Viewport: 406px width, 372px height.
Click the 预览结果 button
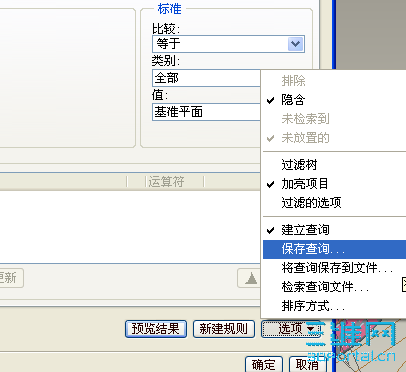pos(156,329)
